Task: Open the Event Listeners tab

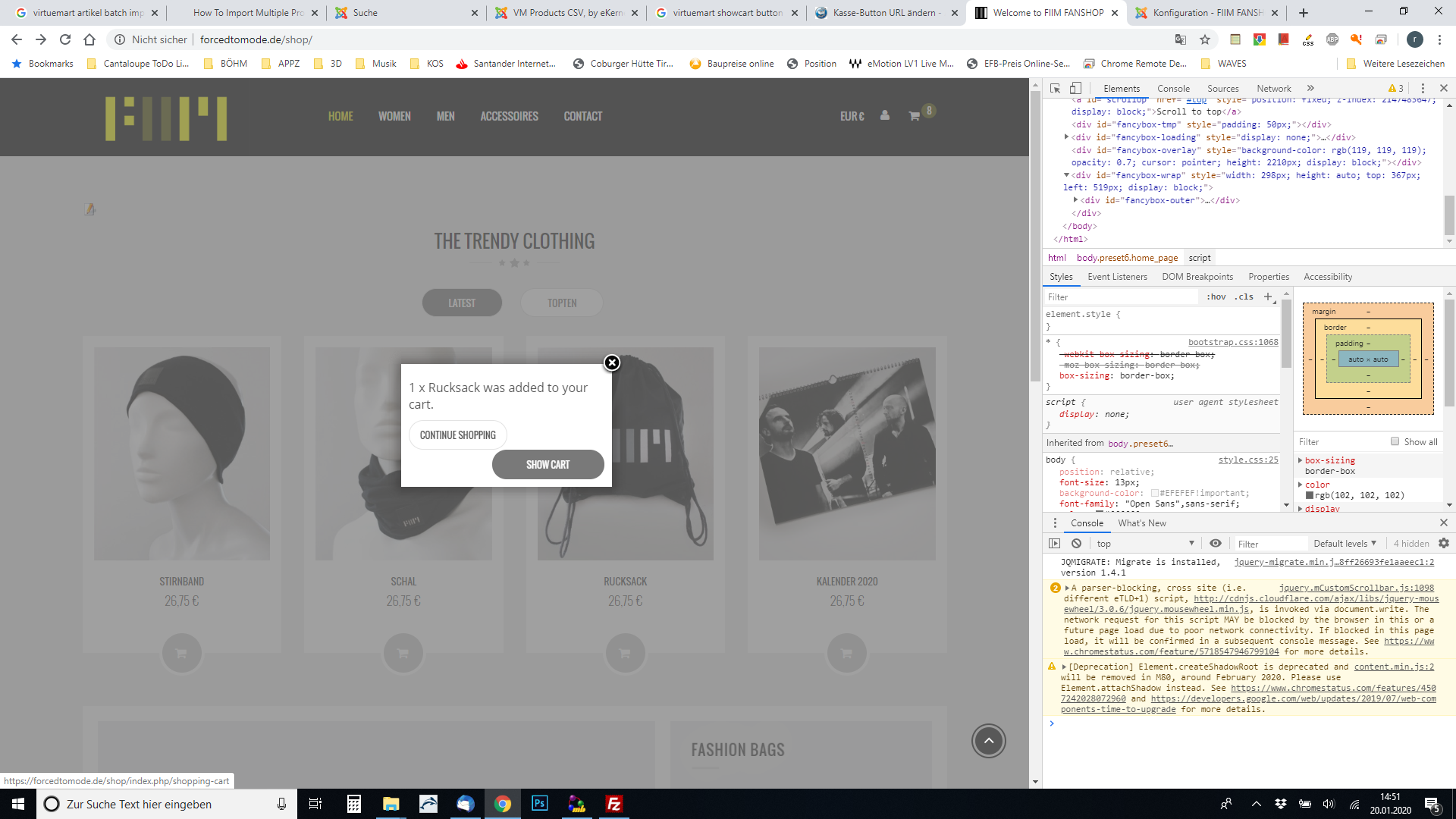Action: tap(1117, 277)
